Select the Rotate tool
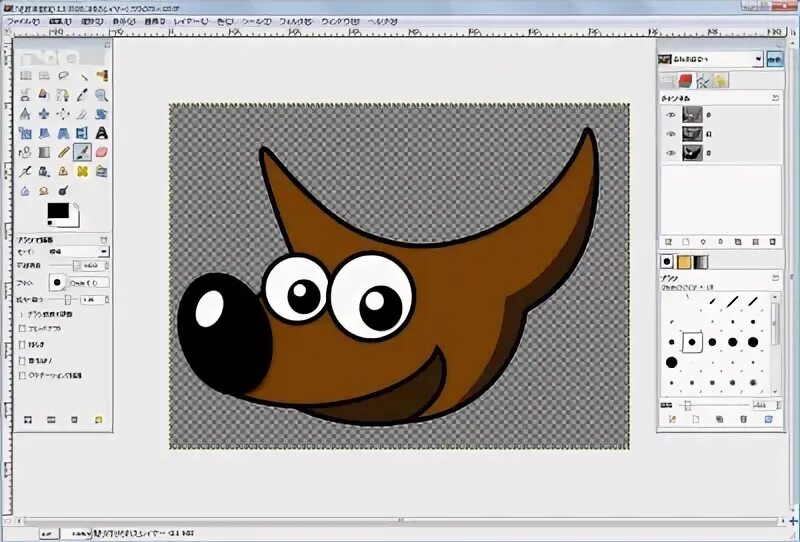Screen dimensions: 800x542 (x=102, y=114)
